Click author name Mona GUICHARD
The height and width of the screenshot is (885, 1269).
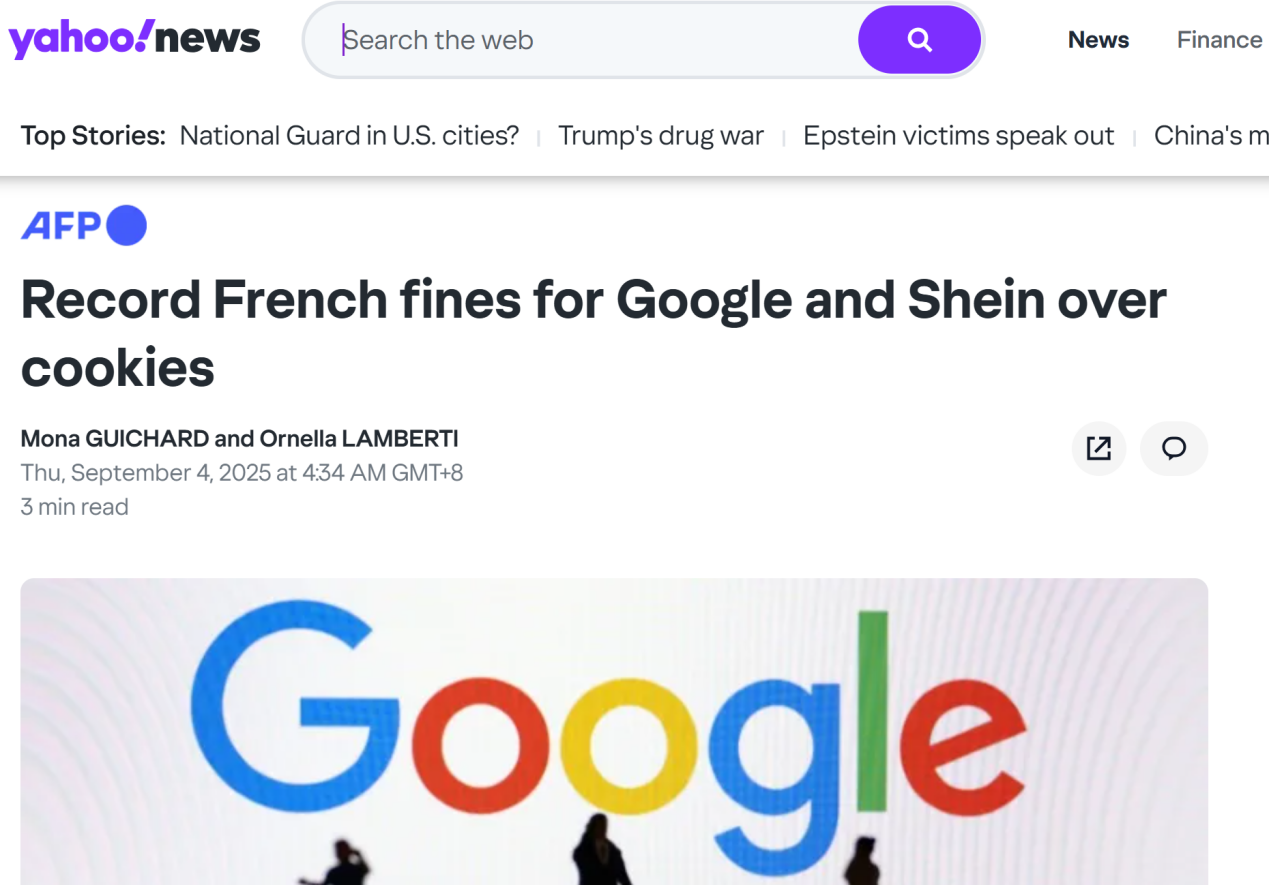(x=115, y=438)
